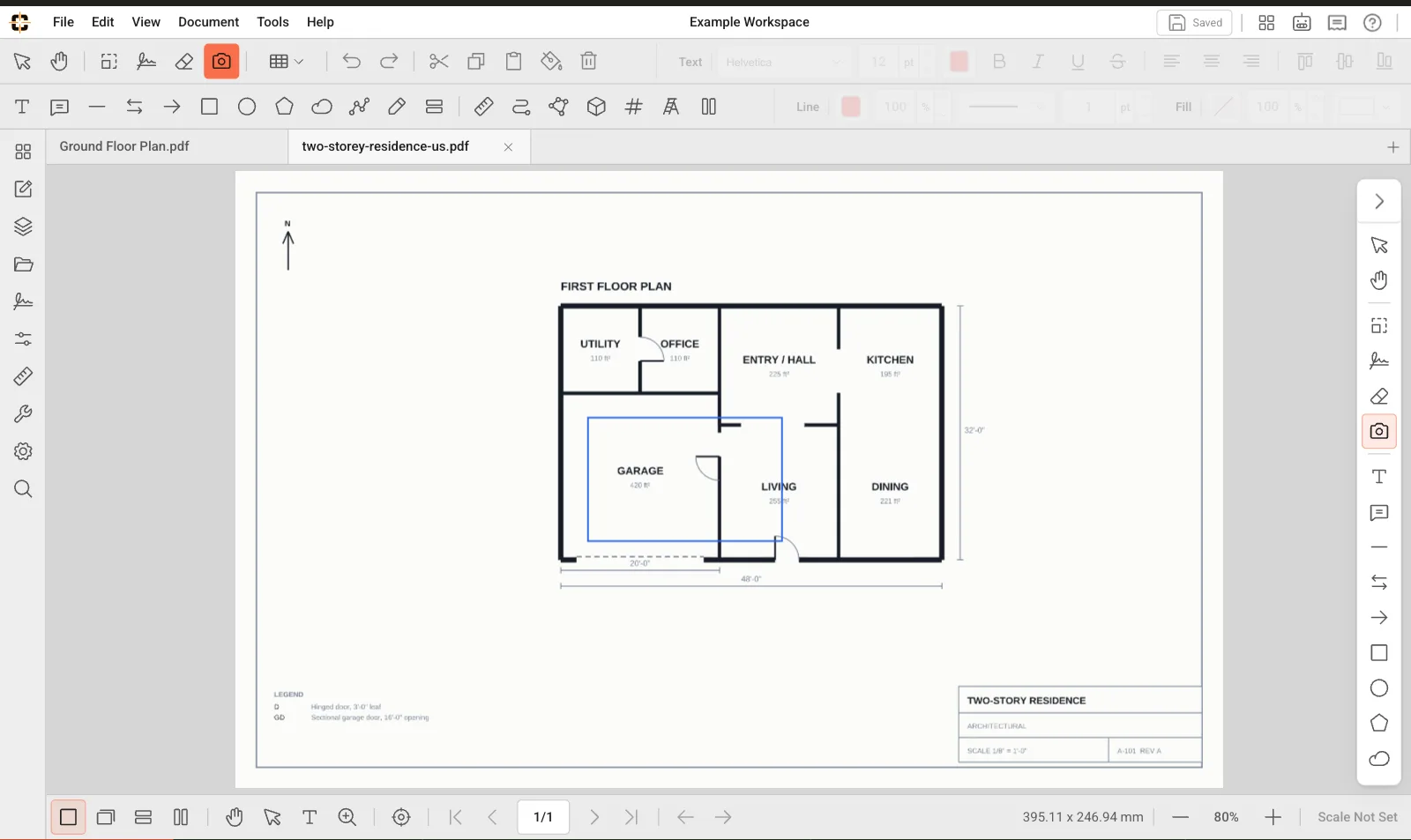The width and height of the screenshot is (1411, 840).
Task: Click the page number field 1/1
Action: coord(543,817)
